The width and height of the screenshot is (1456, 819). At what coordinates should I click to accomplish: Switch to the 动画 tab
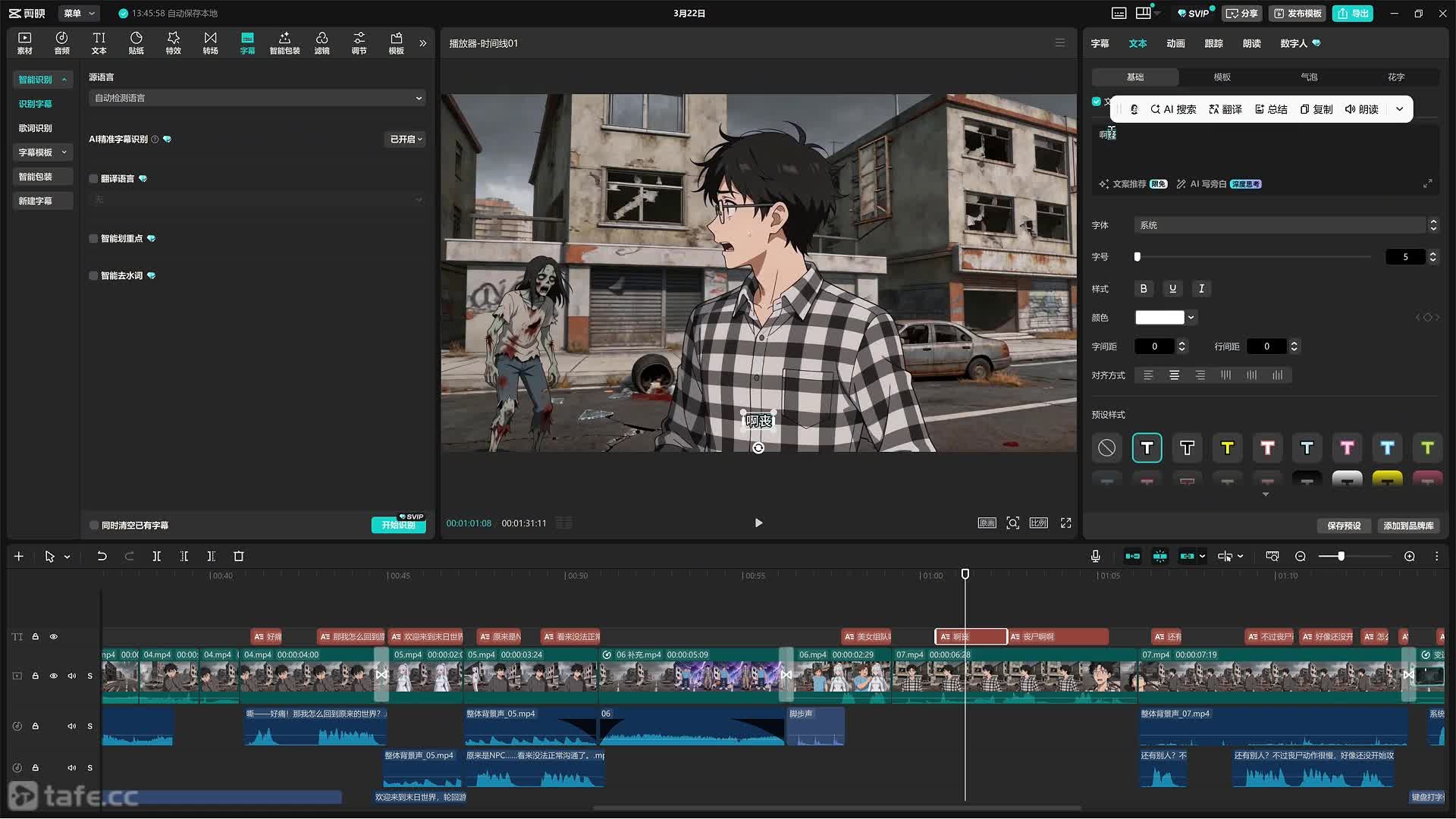tap(1175, 43)
